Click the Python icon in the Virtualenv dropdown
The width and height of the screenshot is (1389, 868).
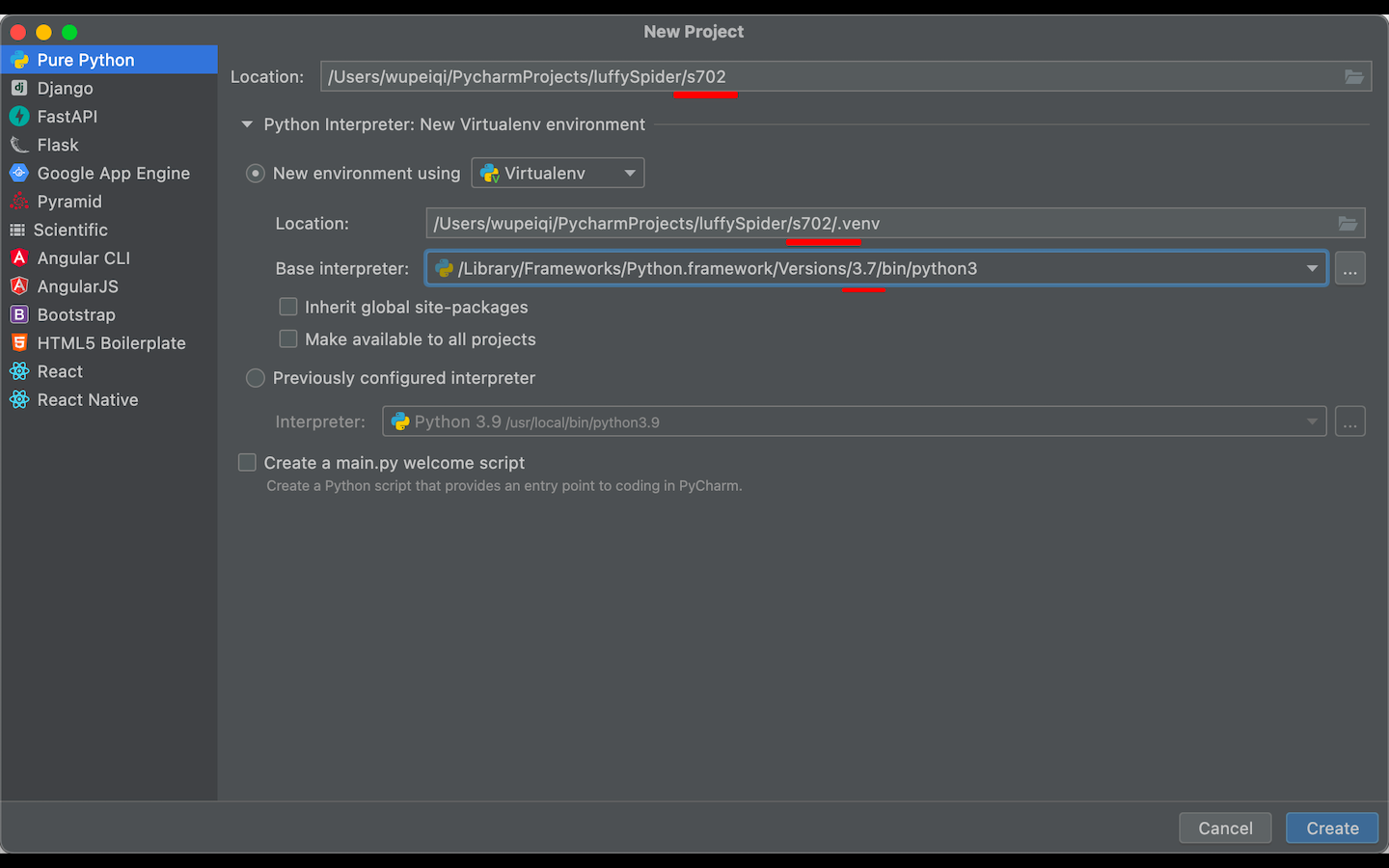(x=490, y=173)
